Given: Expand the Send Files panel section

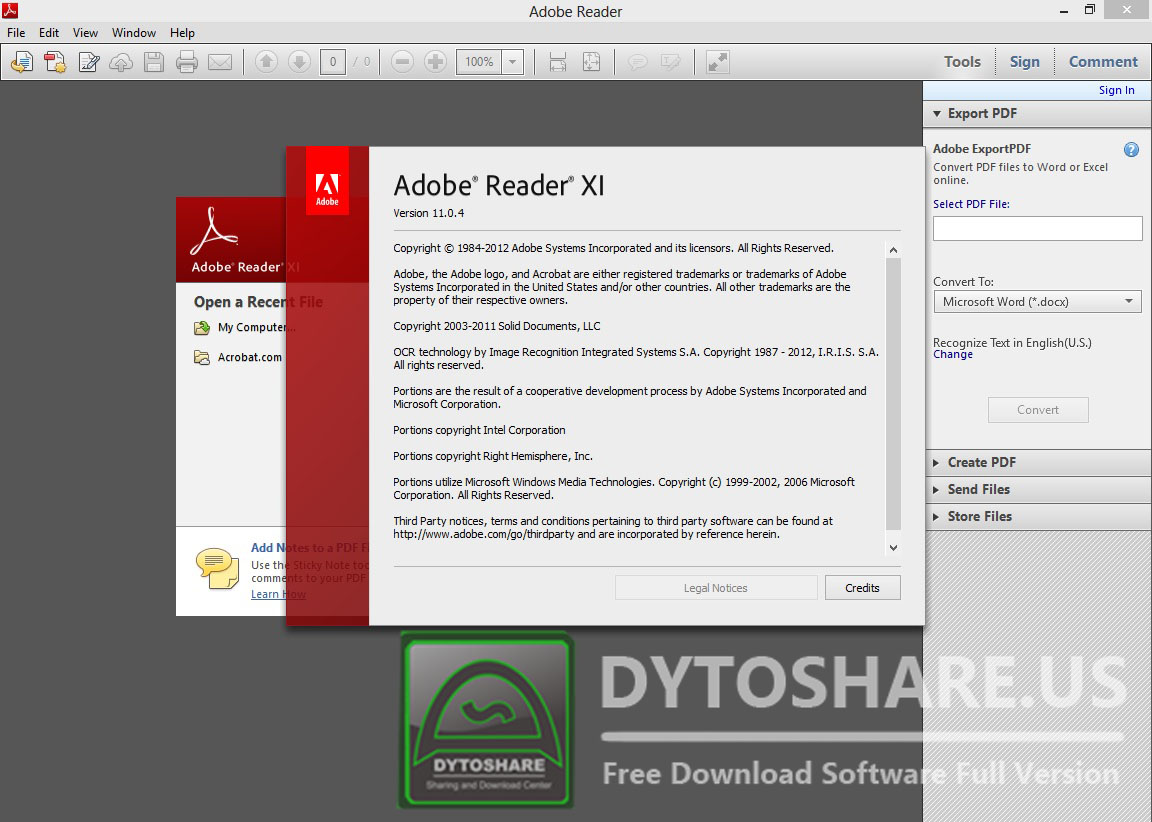Looking at the screenshot, I should (x=936, y=490).
